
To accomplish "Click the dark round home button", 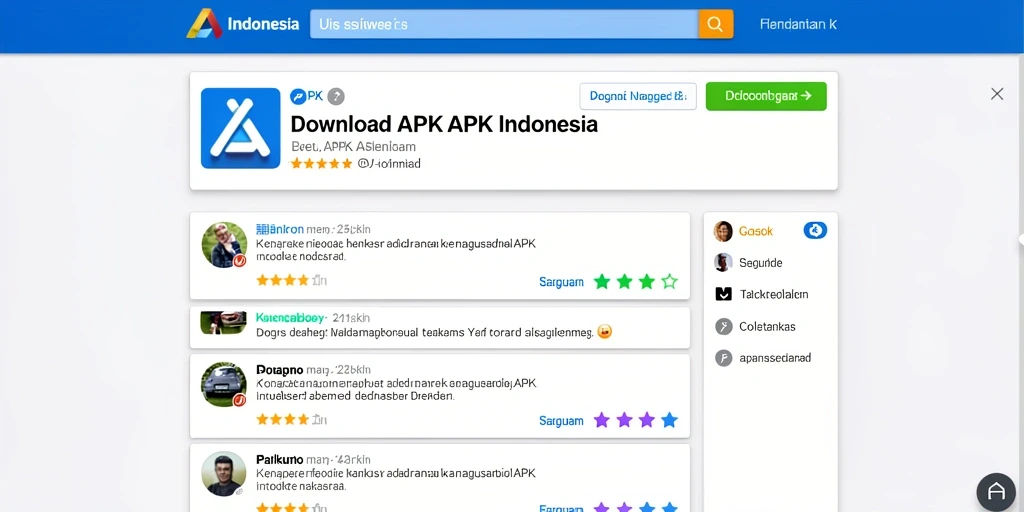I will tap(996, 492).
